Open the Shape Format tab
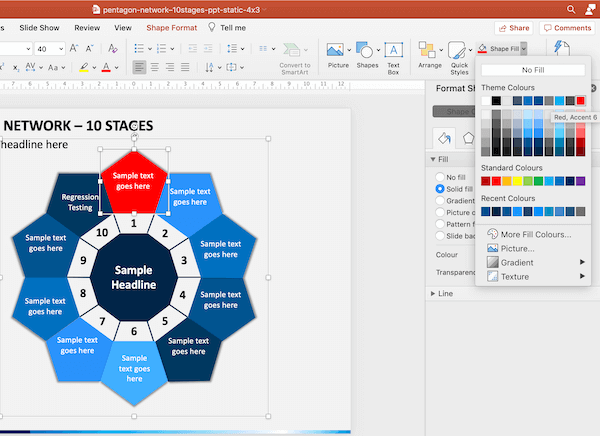 tap(172, 28)
